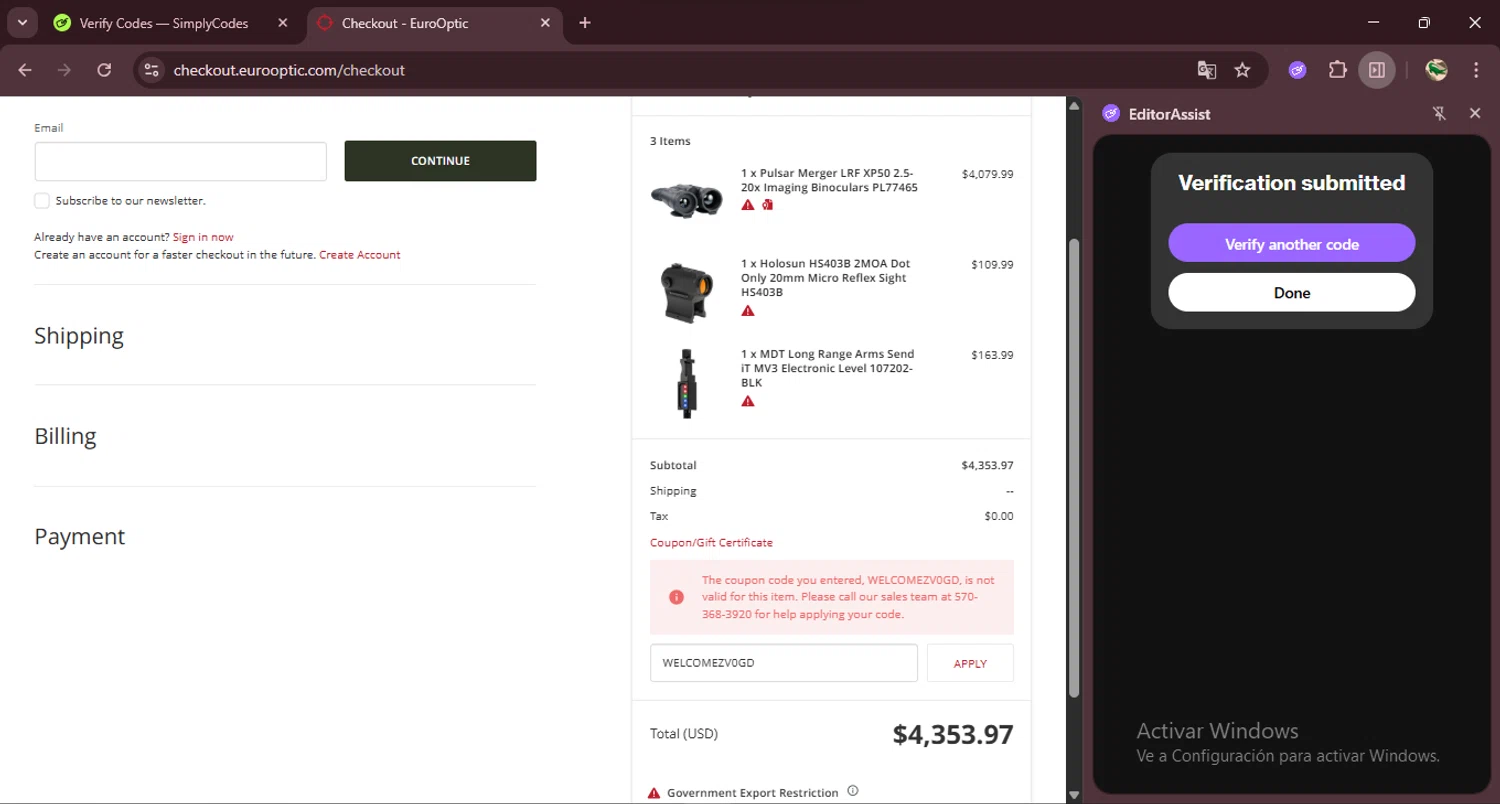1500x804 pixels.
Task: Check the Subscribe to our newsletter box
Action: tap(42, 201)
